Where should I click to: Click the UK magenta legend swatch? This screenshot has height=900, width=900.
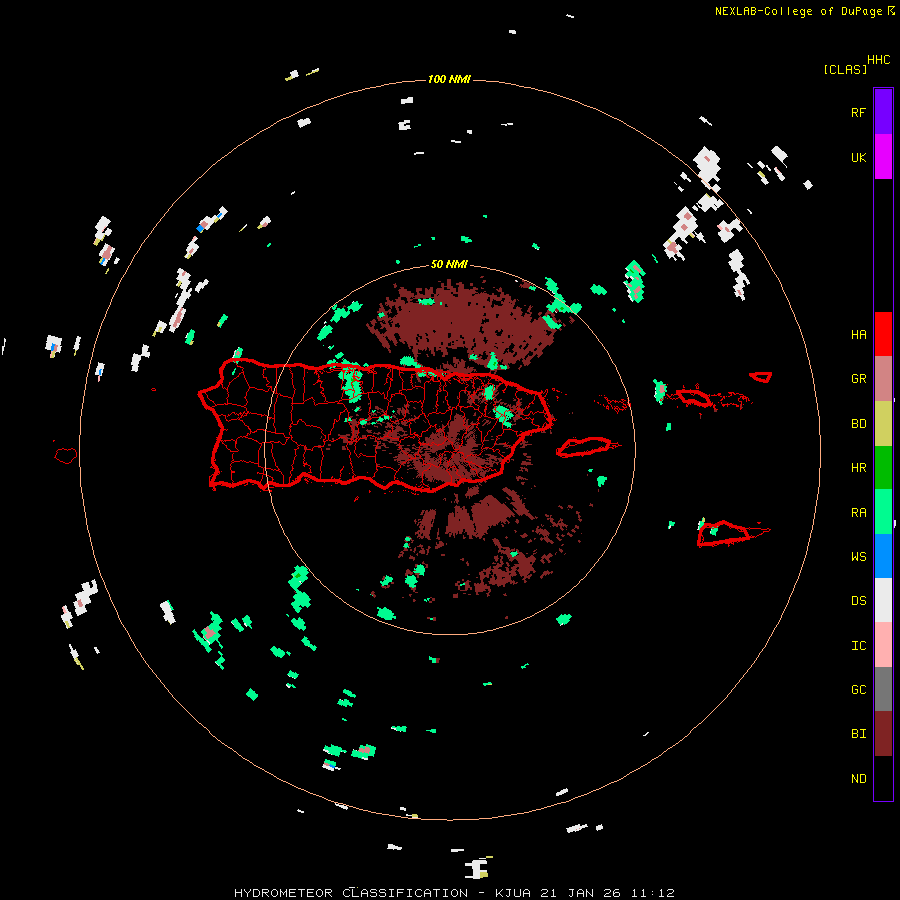[x=883, y=156]
